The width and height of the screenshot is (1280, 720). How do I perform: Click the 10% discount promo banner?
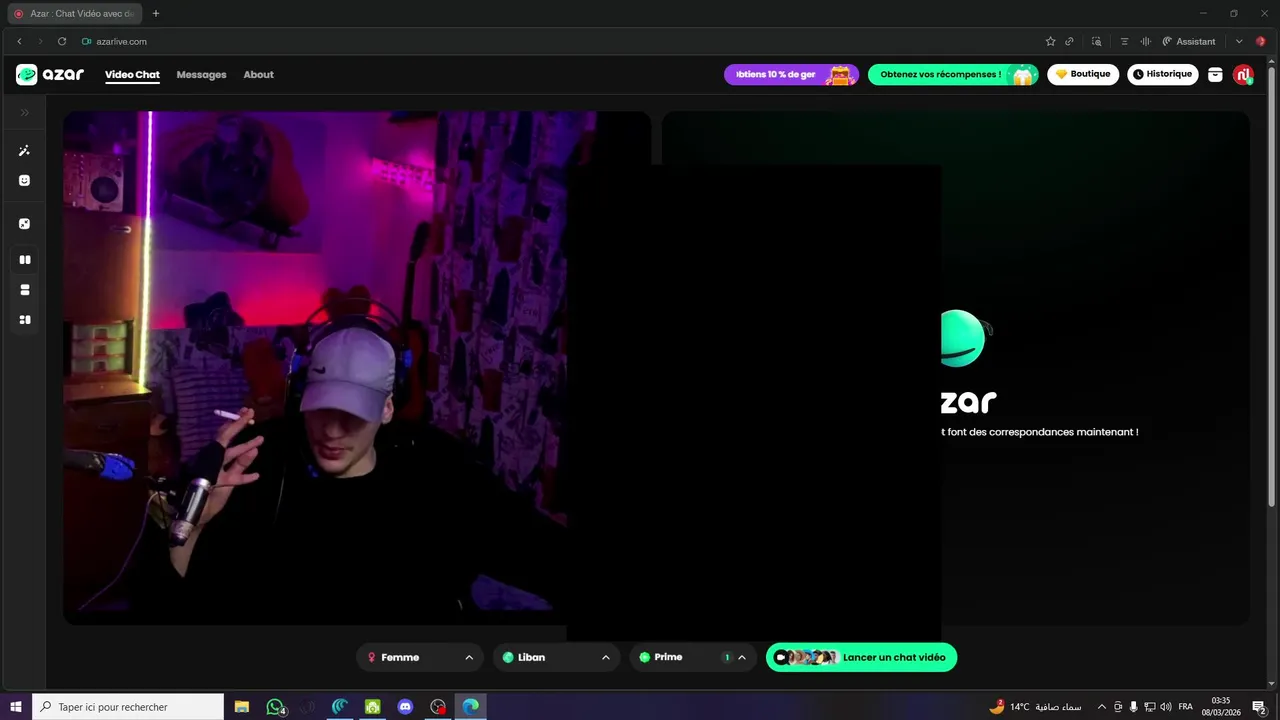[791, 74]
